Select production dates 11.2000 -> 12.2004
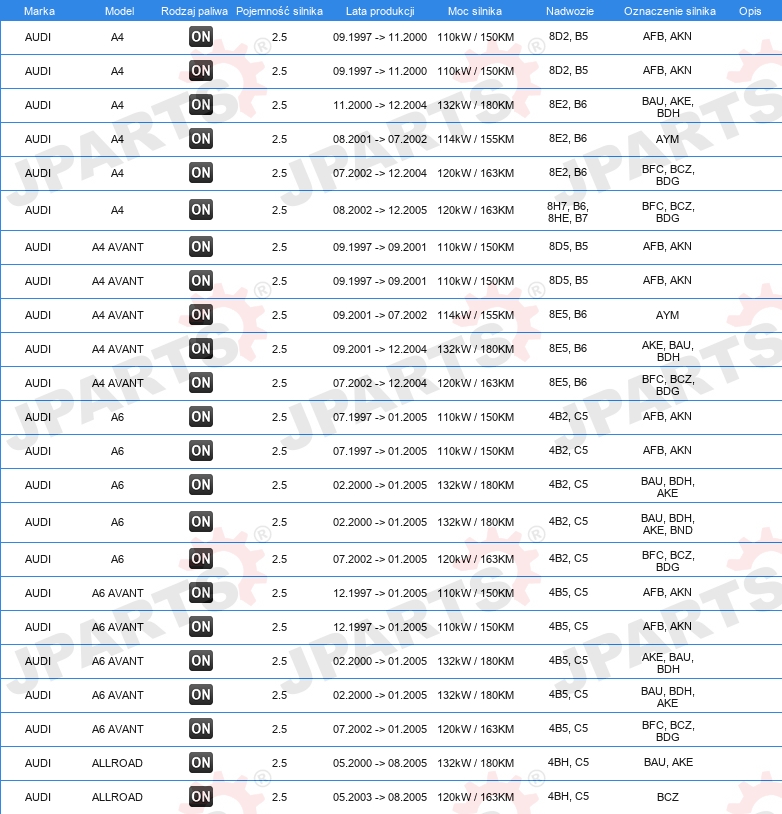Screen dimensions: 782x814 [x=380, y=105]
